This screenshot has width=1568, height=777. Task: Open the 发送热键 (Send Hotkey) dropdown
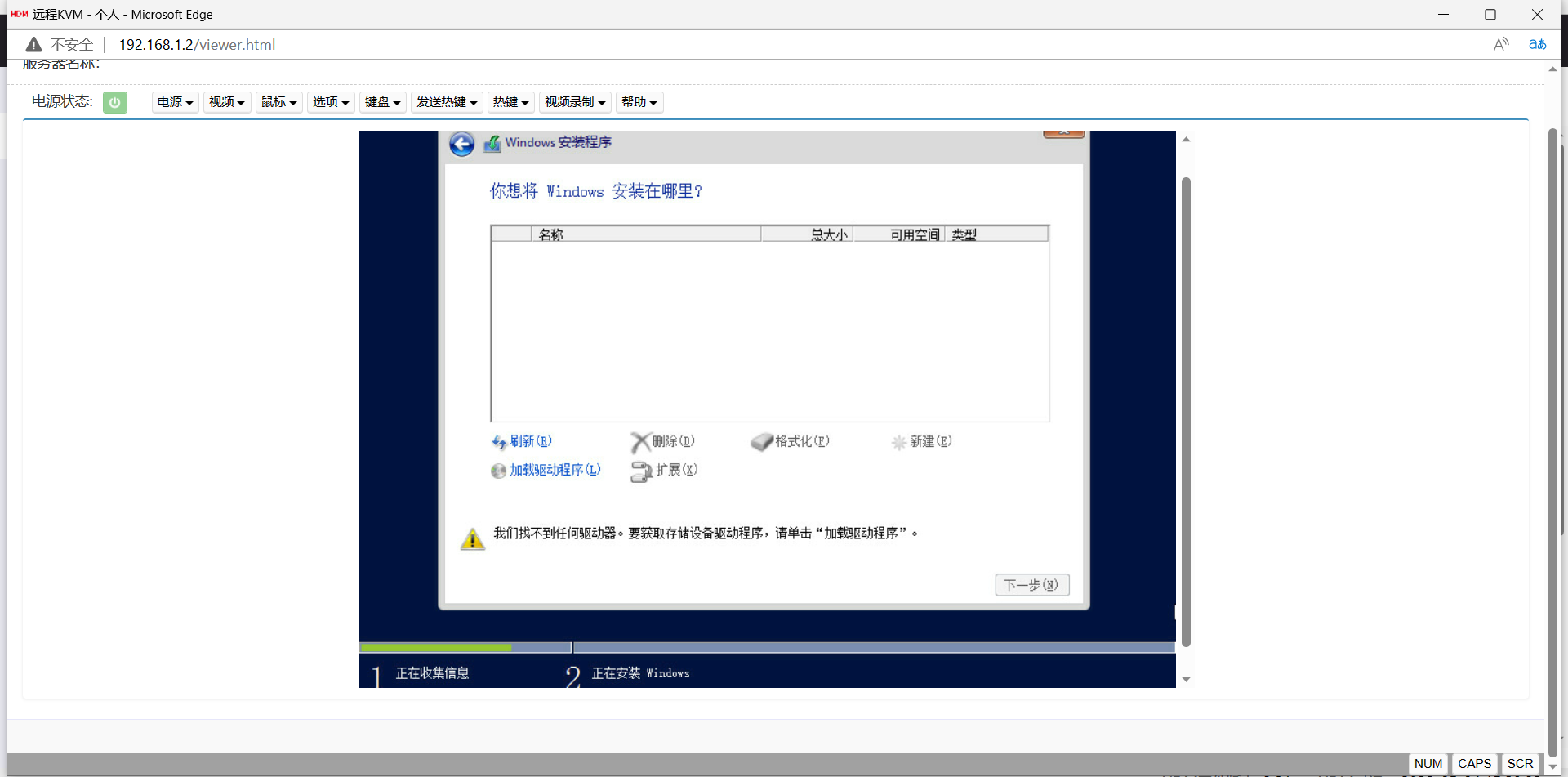(x=447, y=102)
